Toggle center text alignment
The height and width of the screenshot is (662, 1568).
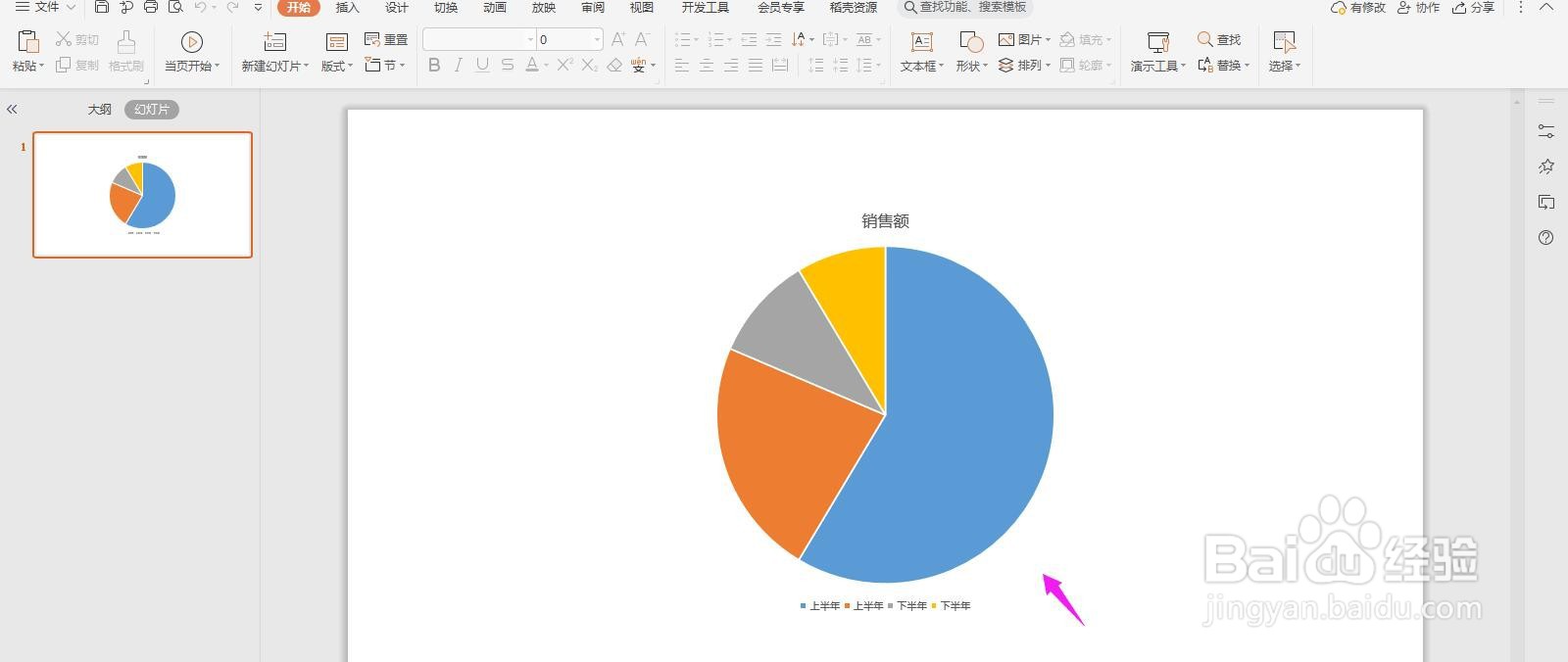click(707, 65)
